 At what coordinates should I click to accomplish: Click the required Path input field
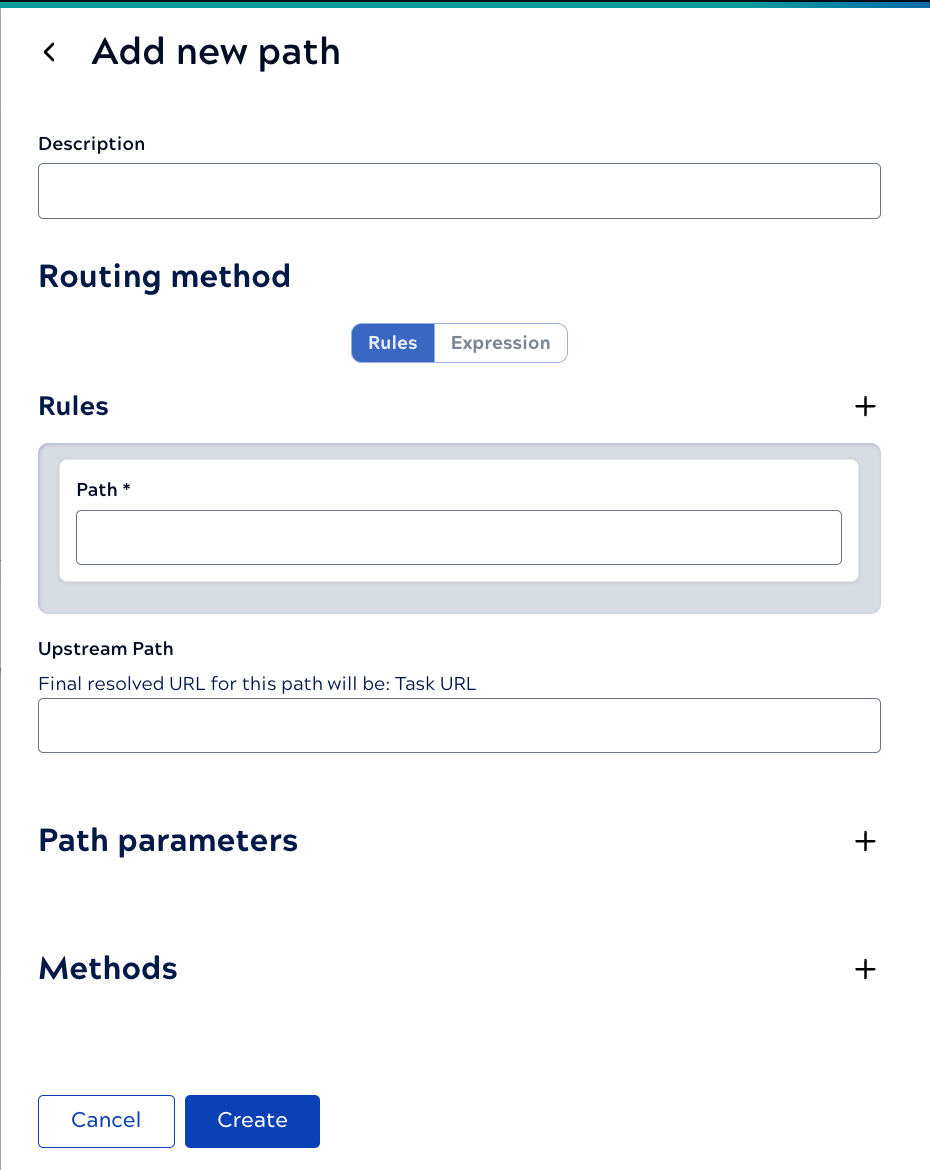click(459, 537)
